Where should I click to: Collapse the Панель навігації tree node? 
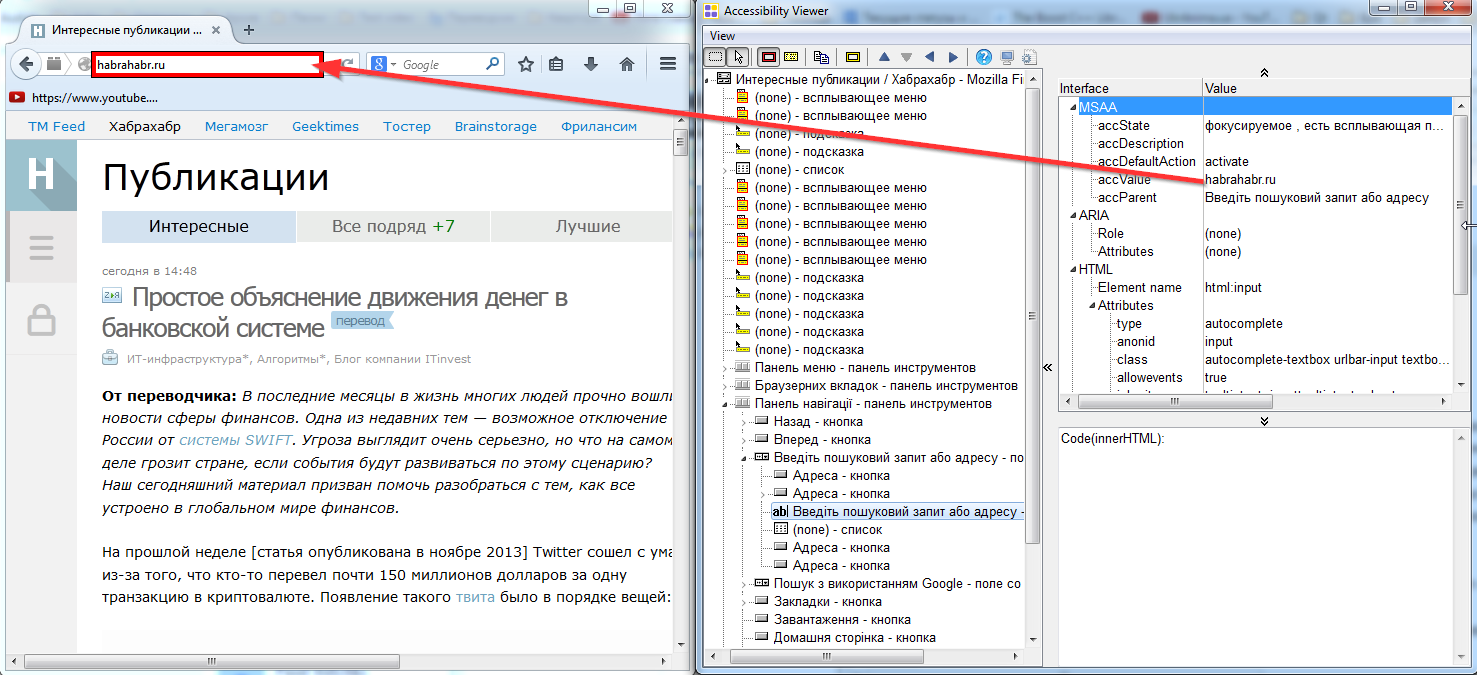[726, 404]
